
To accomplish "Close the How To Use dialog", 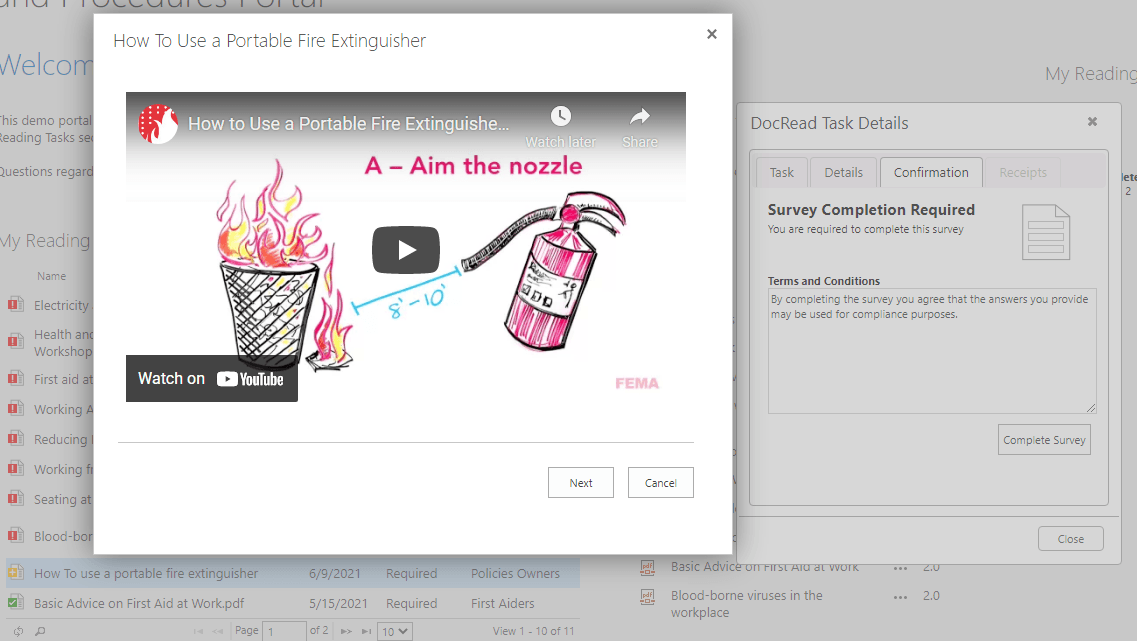I will click(x=712, y=34).
